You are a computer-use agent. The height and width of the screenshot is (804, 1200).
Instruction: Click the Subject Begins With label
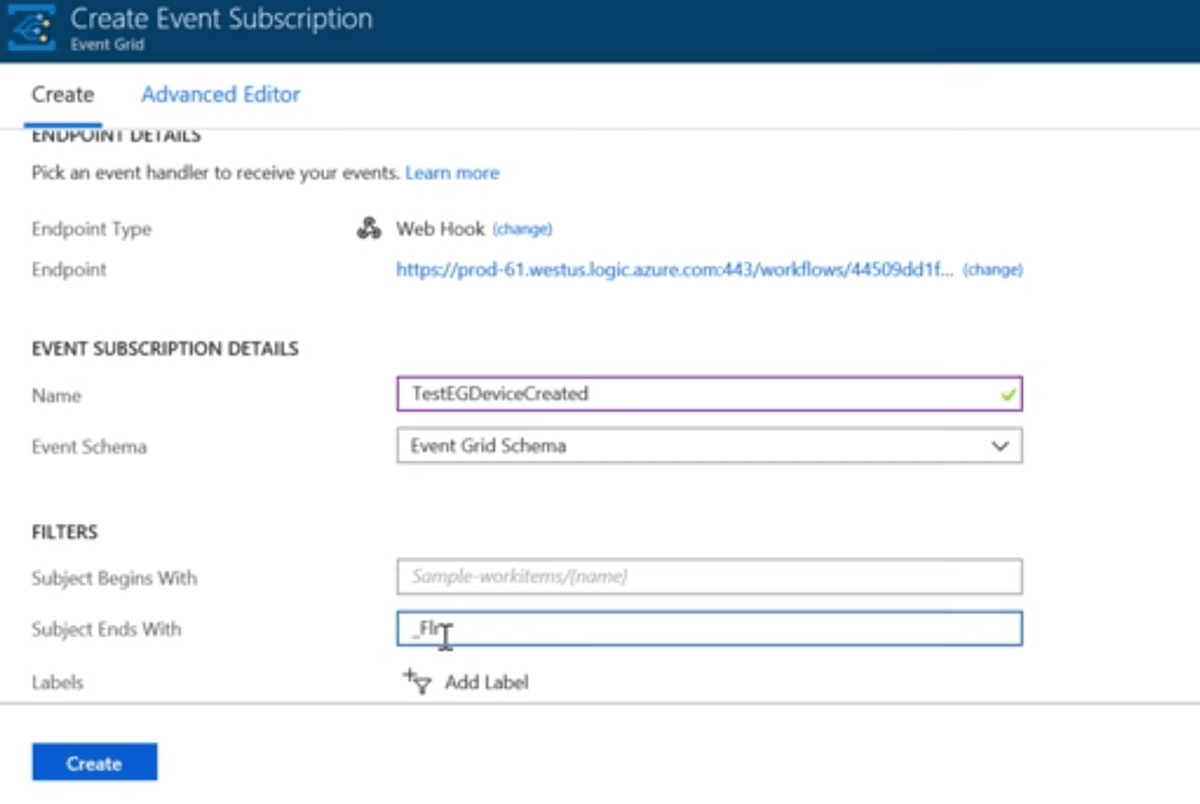pyautogui.click(x=114, y=578)
